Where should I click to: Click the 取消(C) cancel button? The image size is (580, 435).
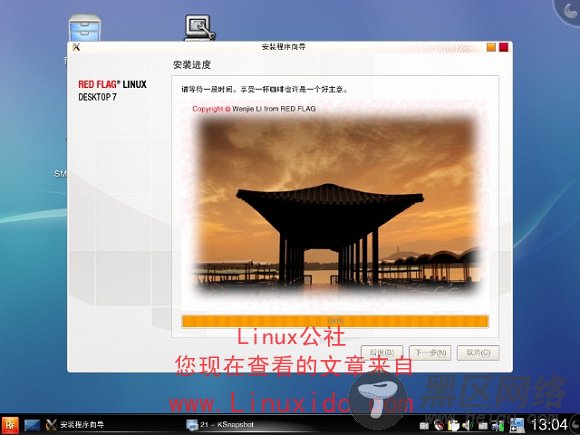pyautogui.click(x=478, y=353)
